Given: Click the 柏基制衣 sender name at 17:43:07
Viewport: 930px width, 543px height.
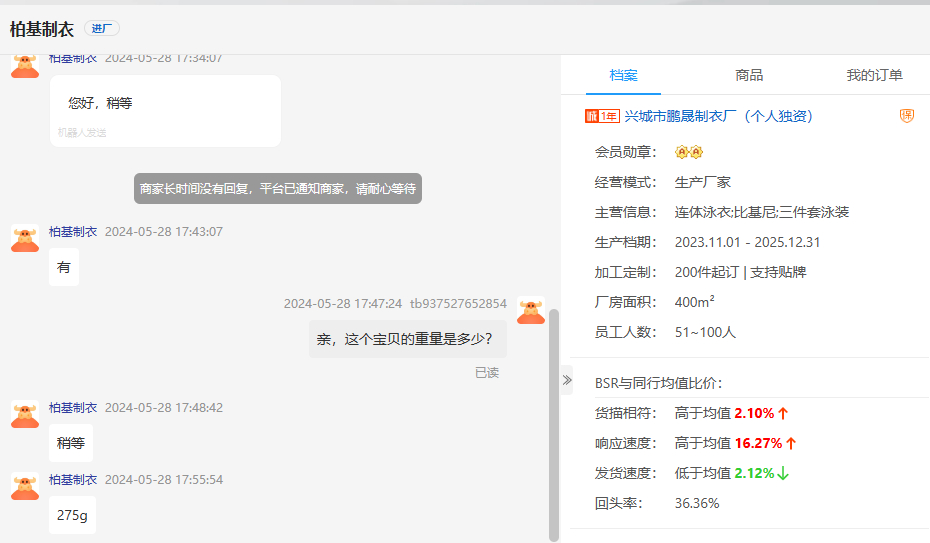Looking at the screenshot, I should pyautogui.click(x=73, y=231).
